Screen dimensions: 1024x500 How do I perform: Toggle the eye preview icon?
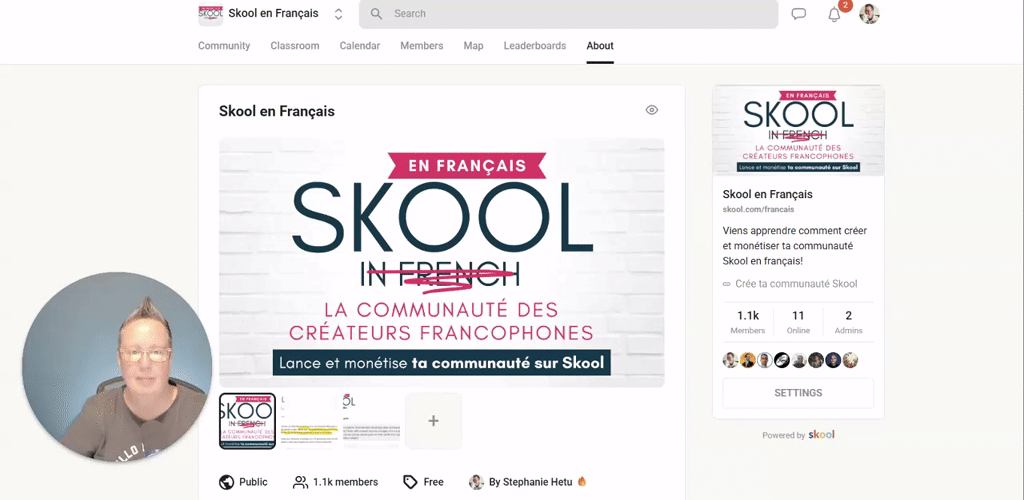tap(651, 110)
